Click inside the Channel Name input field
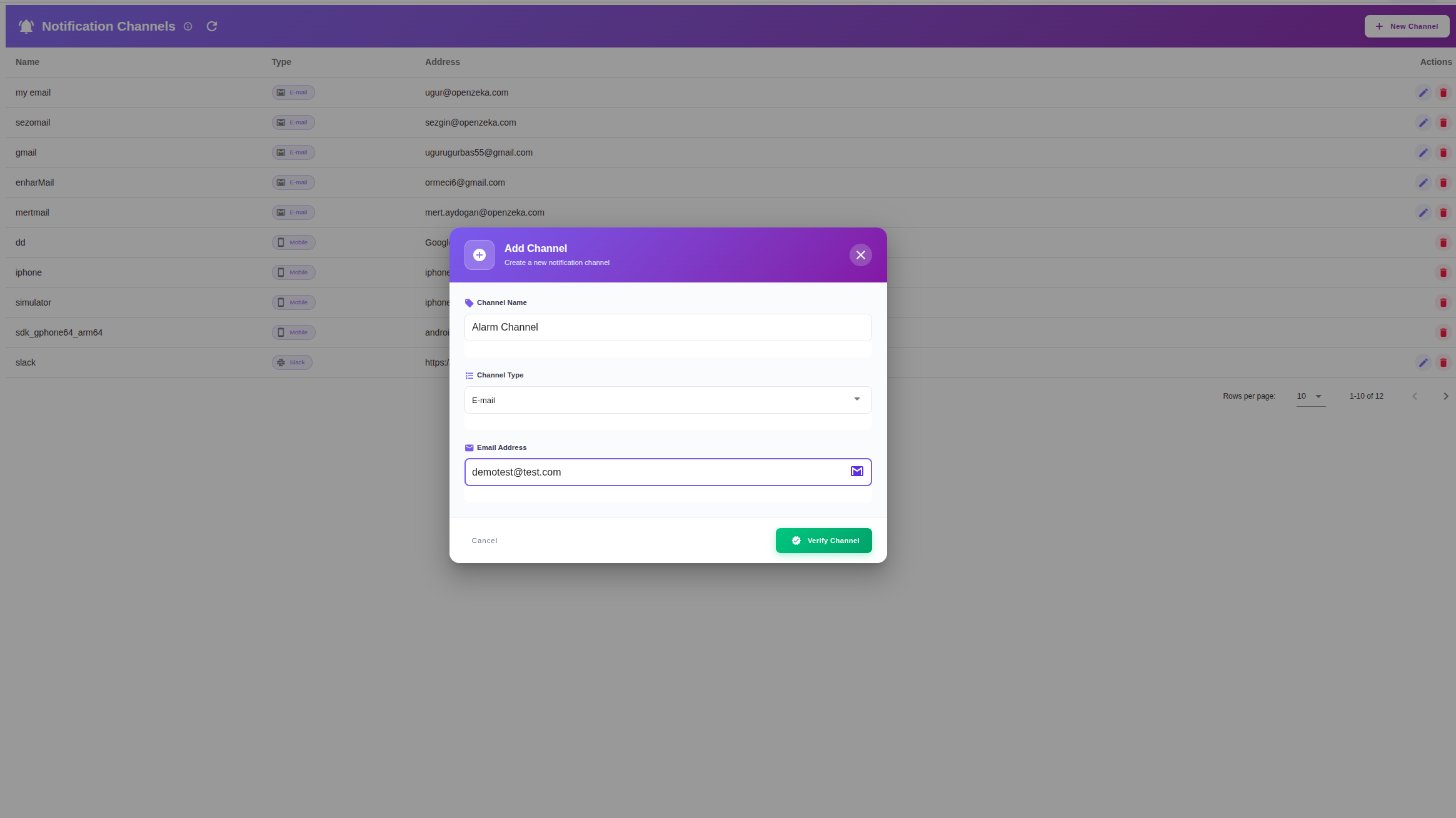 tap(668, 327)
